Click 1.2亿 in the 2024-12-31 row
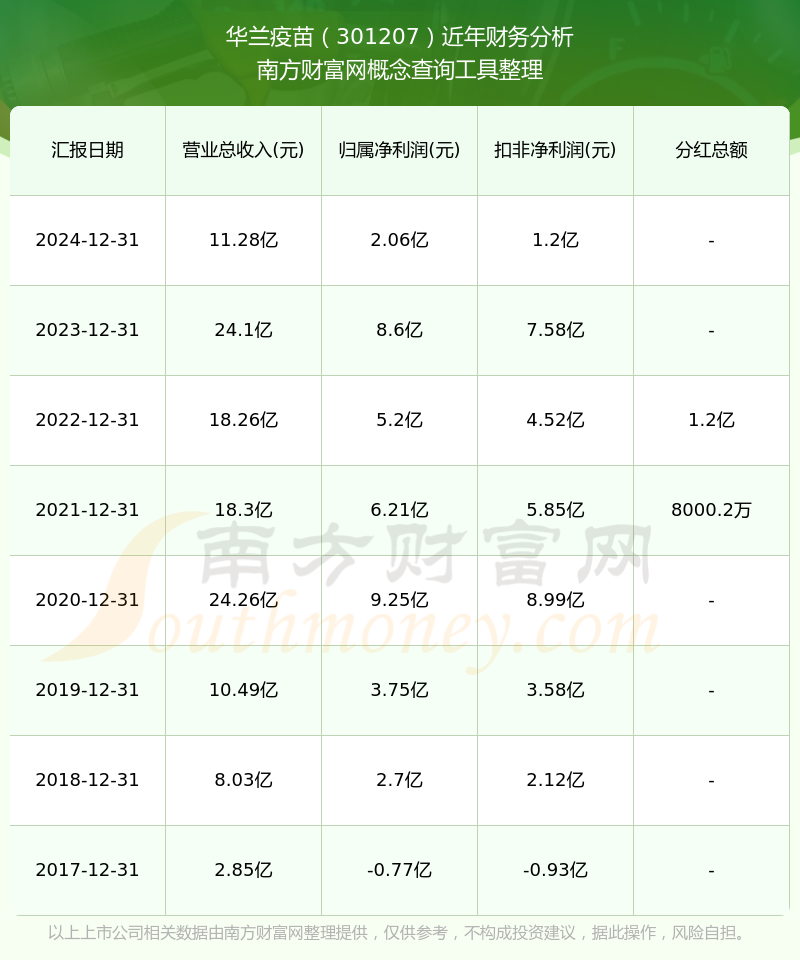 point(555,240)
